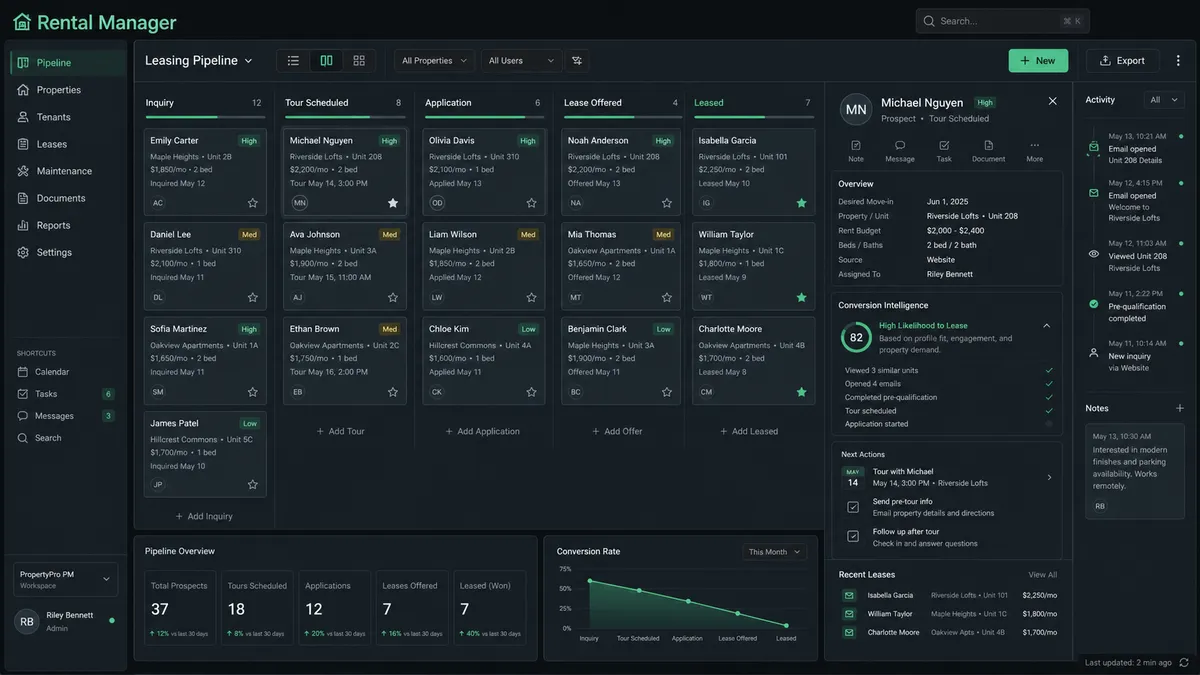
Task: Export the pipeline with the Export button
Action: pyautogui.click(x=1122, y=61)
